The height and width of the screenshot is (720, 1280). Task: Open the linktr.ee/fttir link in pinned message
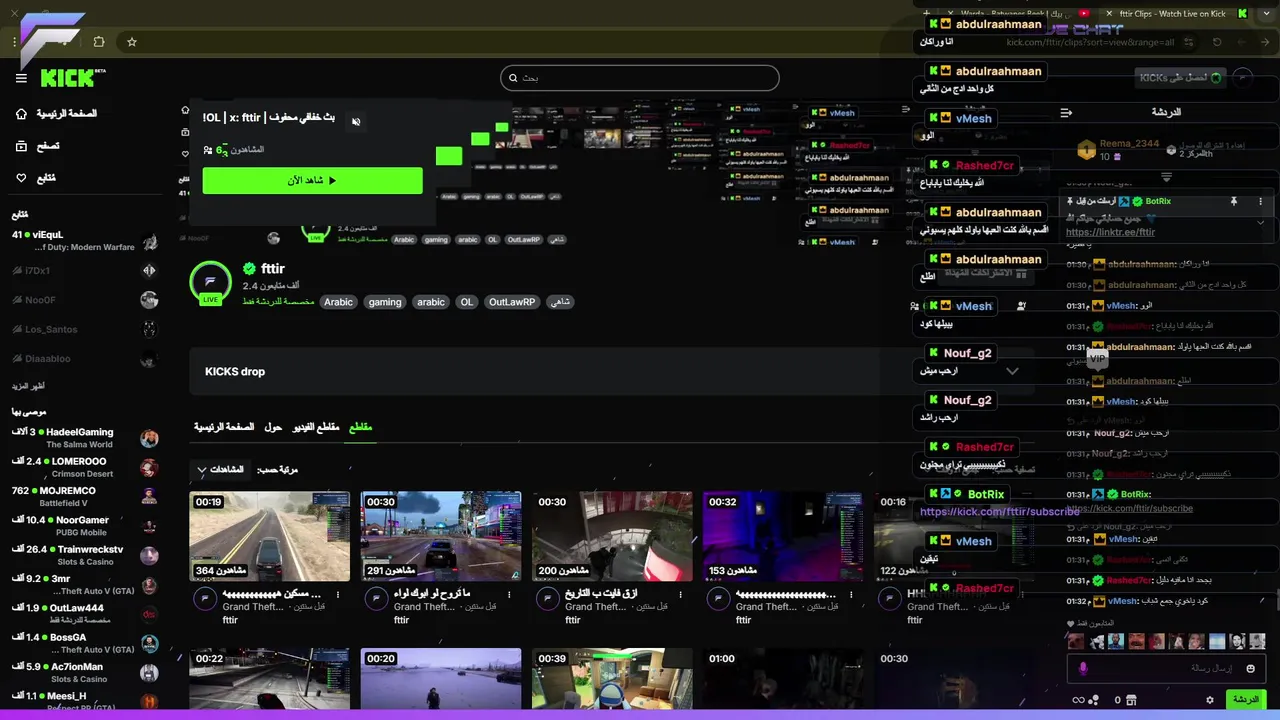pos(1110,232)
